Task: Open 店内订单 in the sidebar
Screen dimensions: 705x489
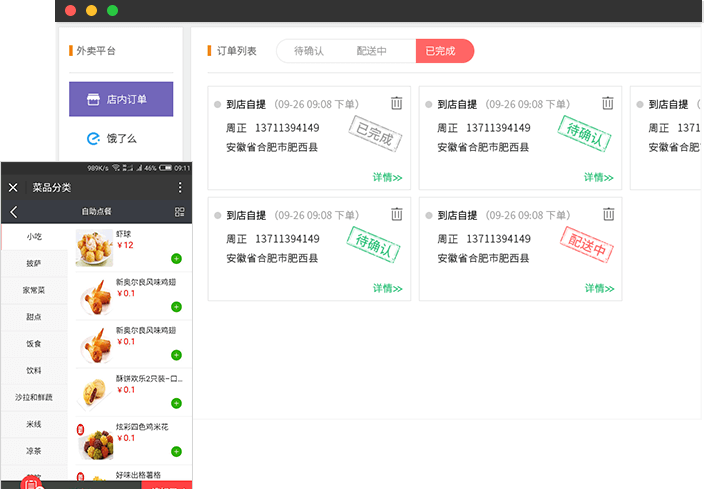Action: click(x=121, y=99)
